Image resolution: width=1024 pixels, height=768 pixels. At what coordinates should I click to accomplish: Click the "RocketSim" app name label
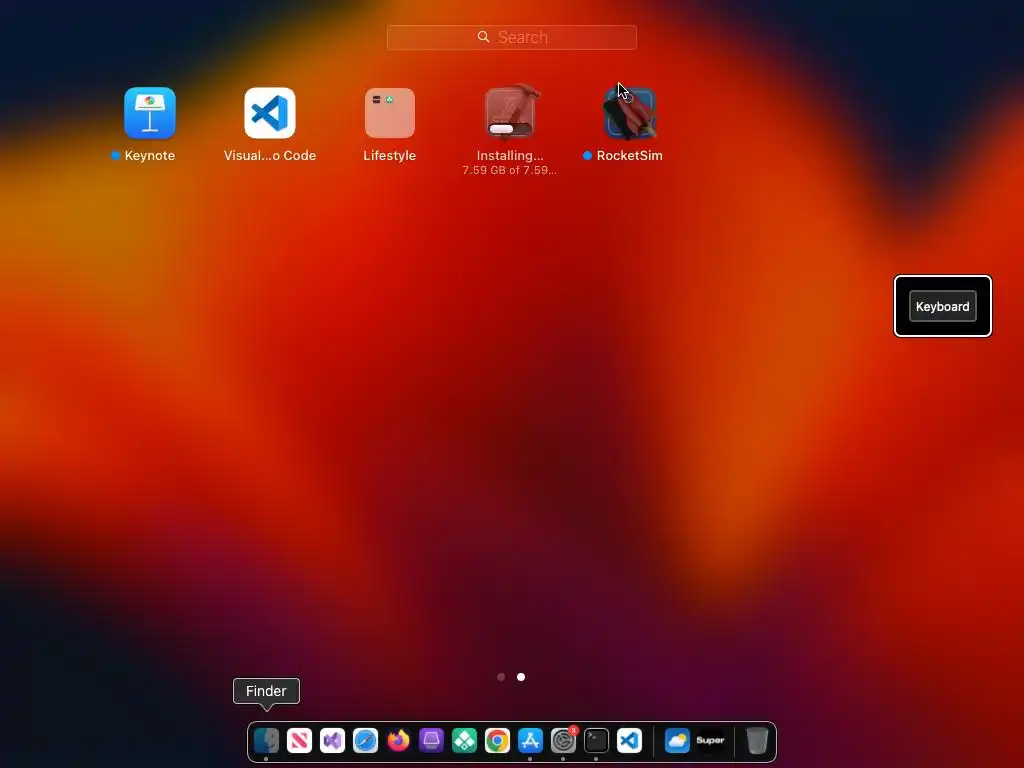pos(630,155)
